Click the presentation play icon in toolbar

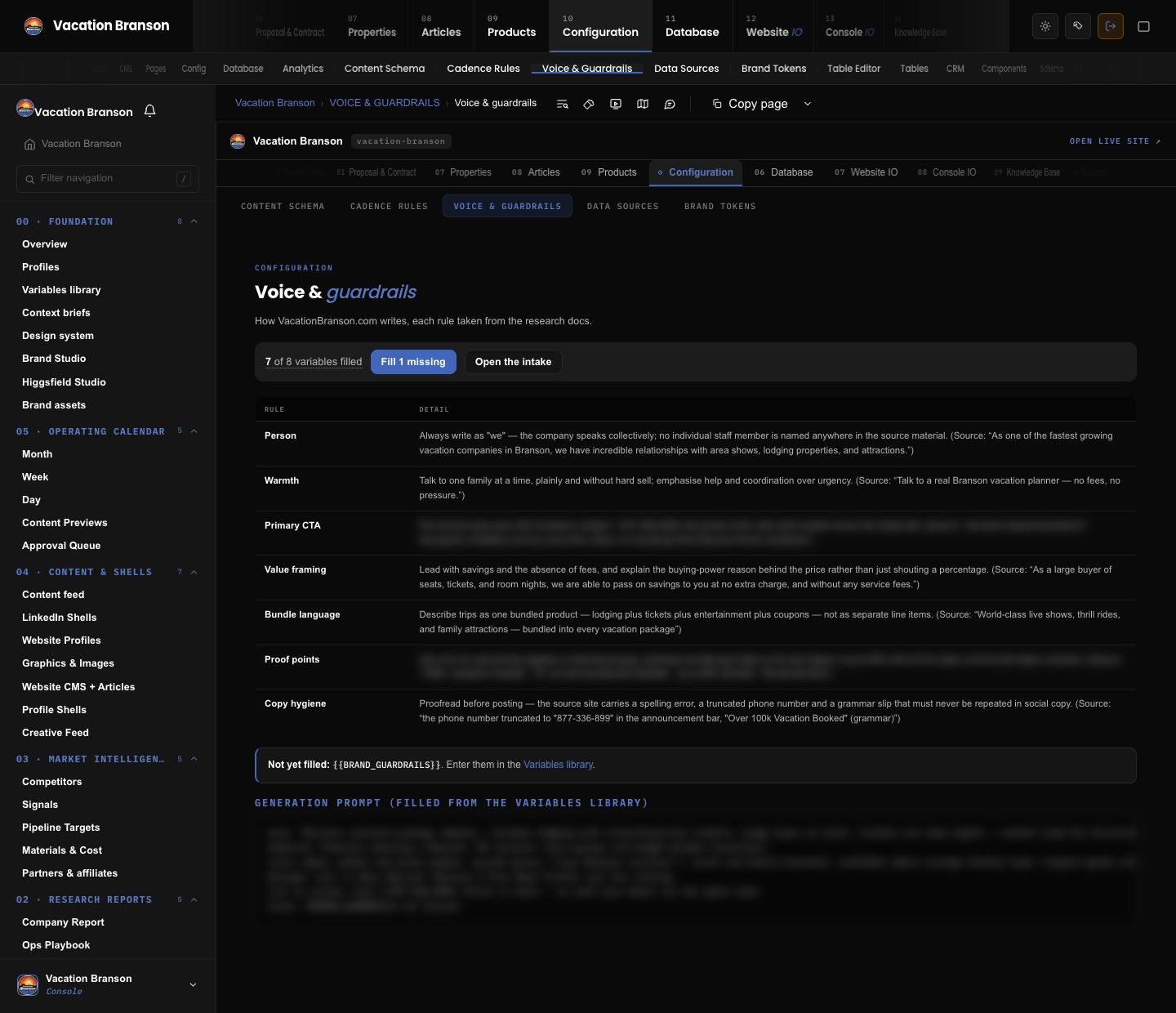click(616, 104)
